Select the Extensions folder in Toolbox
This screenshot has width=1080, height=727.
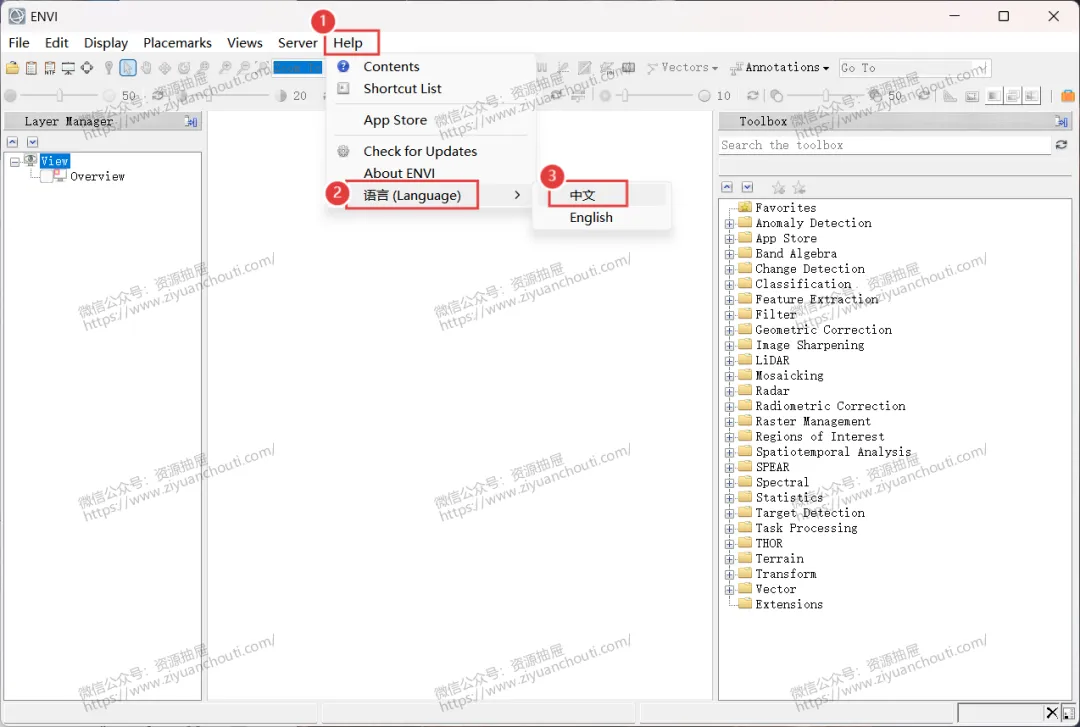point(789,604)
